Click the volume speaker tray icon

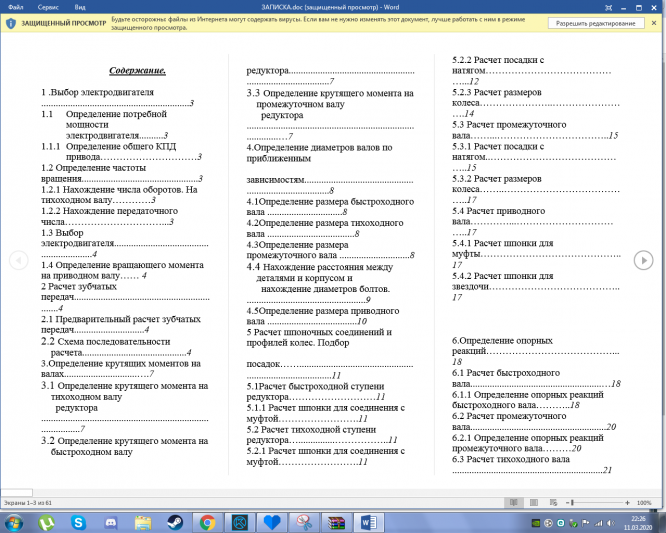point(611,523)
